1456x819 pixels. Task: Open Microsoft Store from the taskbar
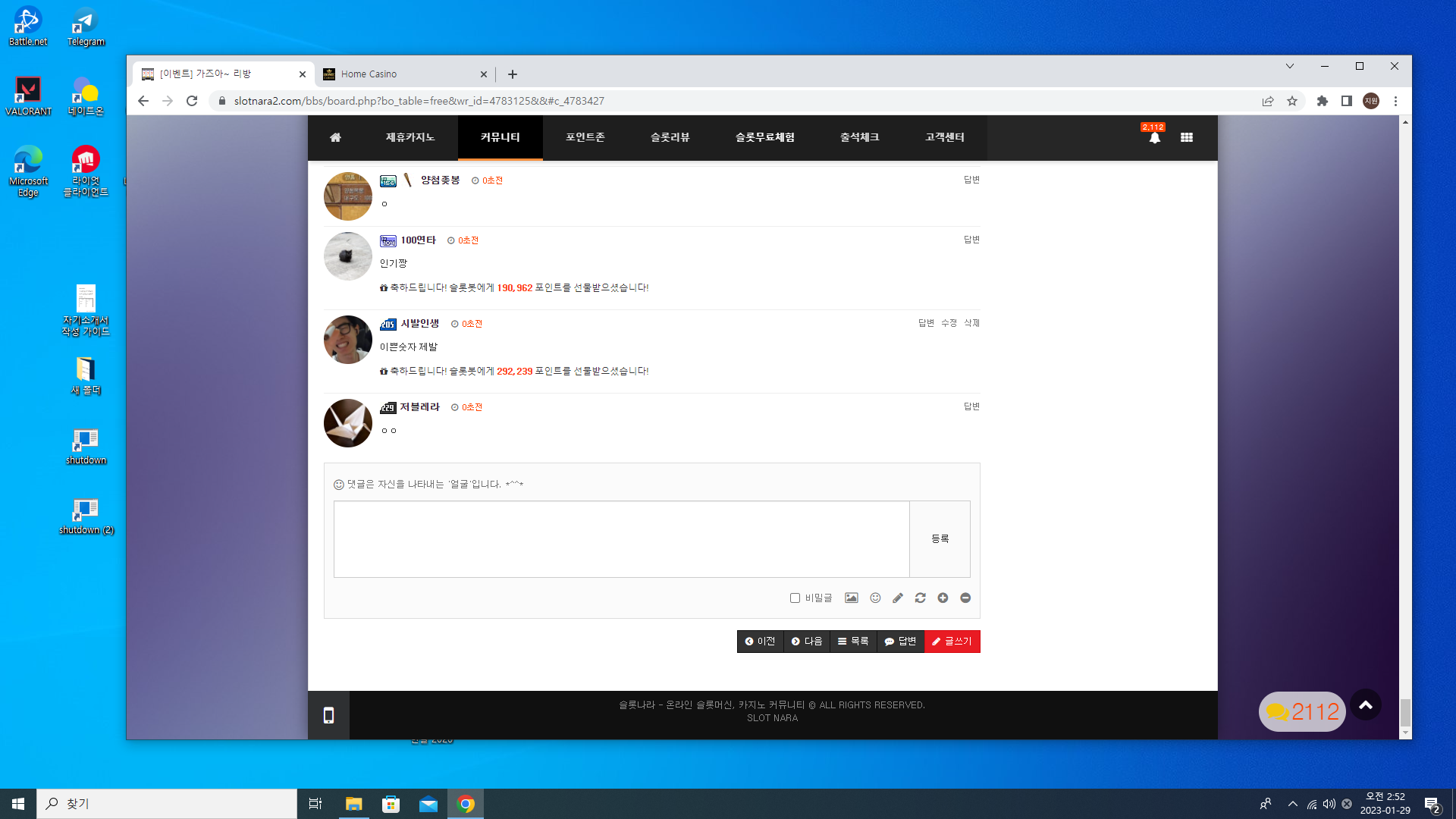(x=391, y=804)
